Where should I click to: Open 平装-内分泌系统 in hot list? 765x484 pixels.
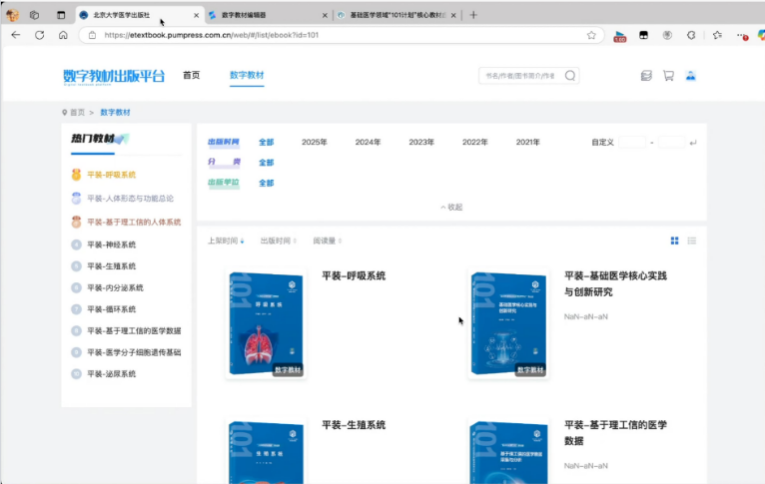click(x=115, y=287)
